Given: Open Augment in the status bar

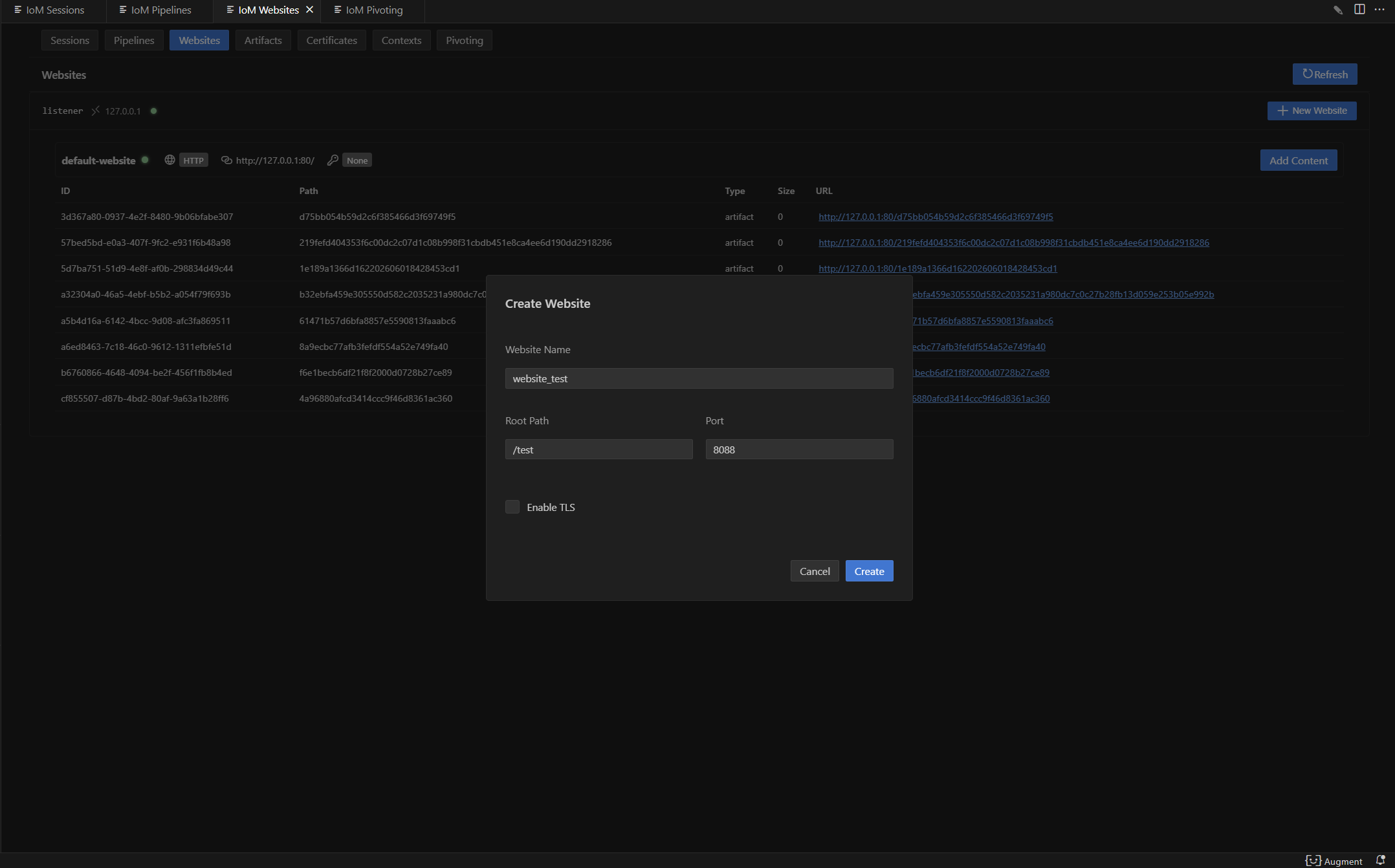Looking at the screenshot, I should pyautogui.click(x=1334, y=861).
